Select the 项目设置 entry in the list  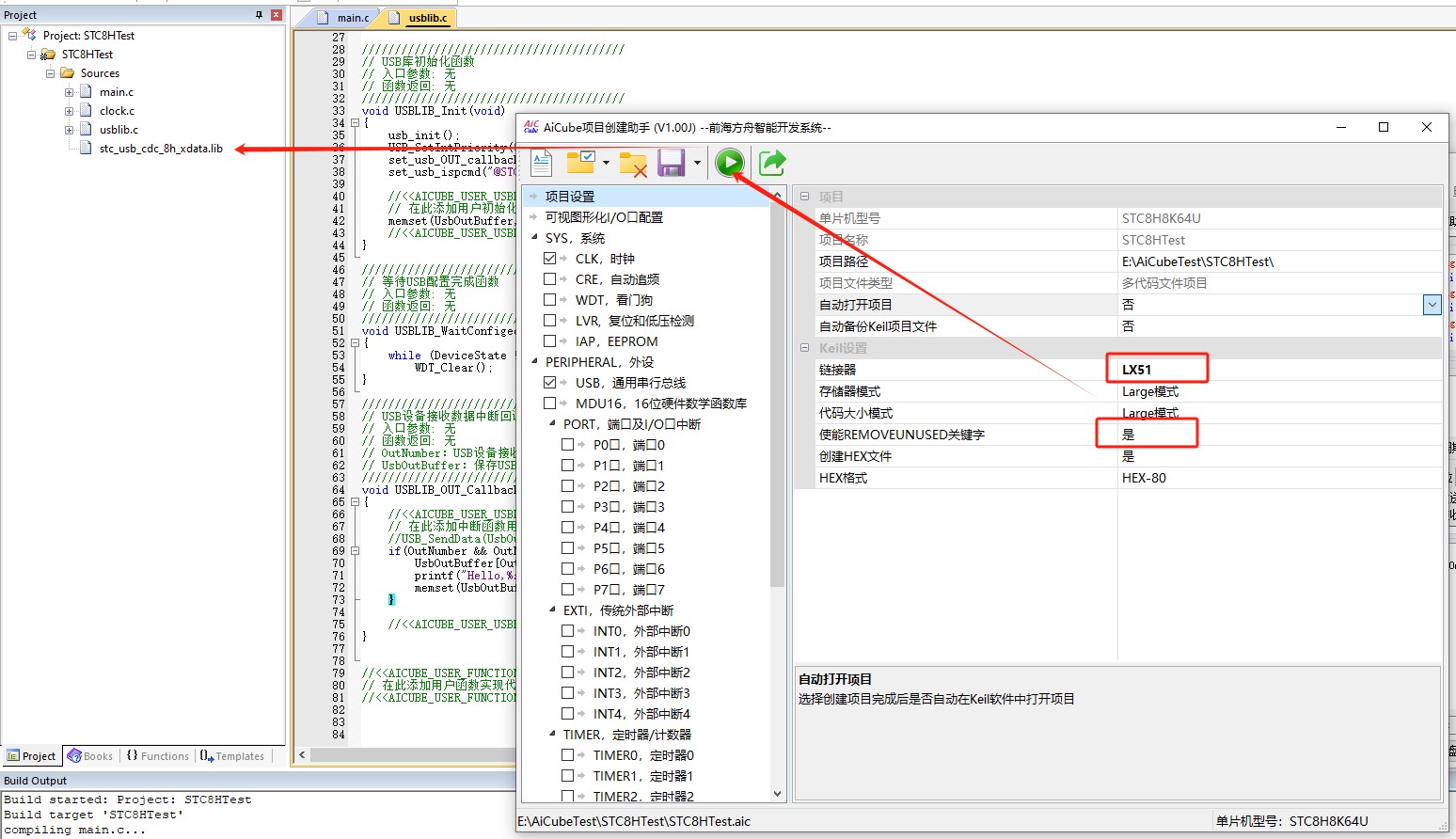click(570, 197)
